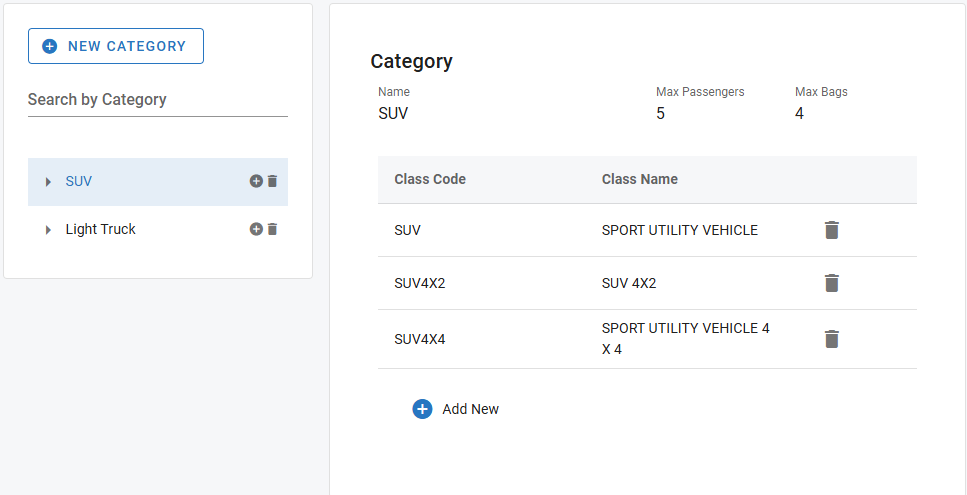
Task: Click the Add New plus icon
Action: pyautogui.click(x=422, y=409)
